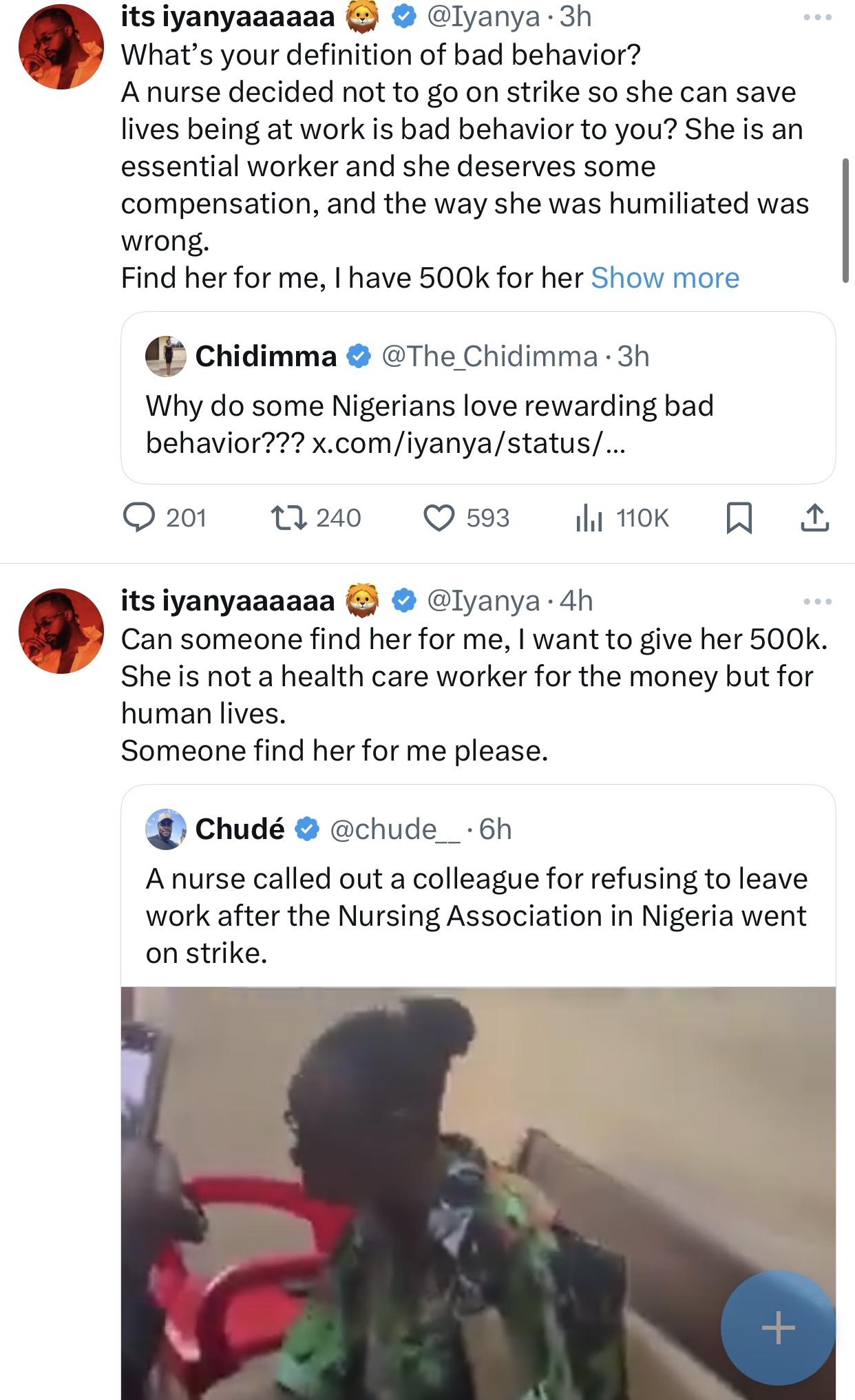The image size is (855, 1400).
Task: Expand tweet with Show more link
Action: tap(665, 278)
